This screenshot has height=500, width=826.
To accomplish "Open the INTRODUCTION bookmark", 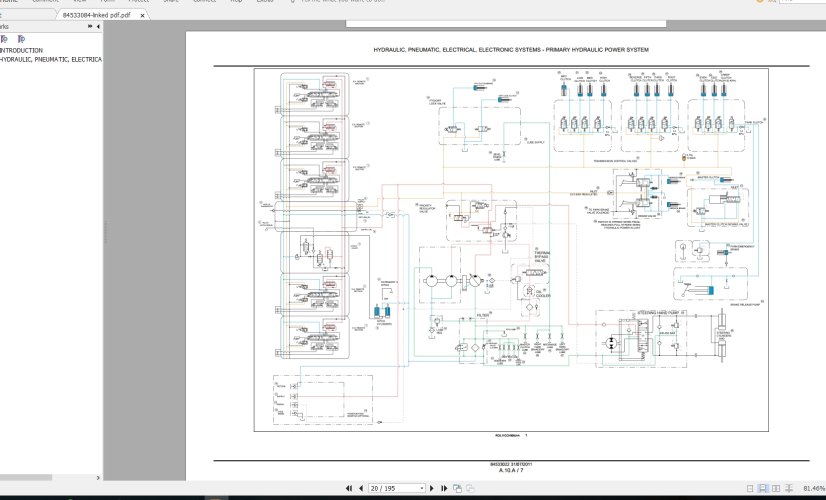I will click(21, 50).
